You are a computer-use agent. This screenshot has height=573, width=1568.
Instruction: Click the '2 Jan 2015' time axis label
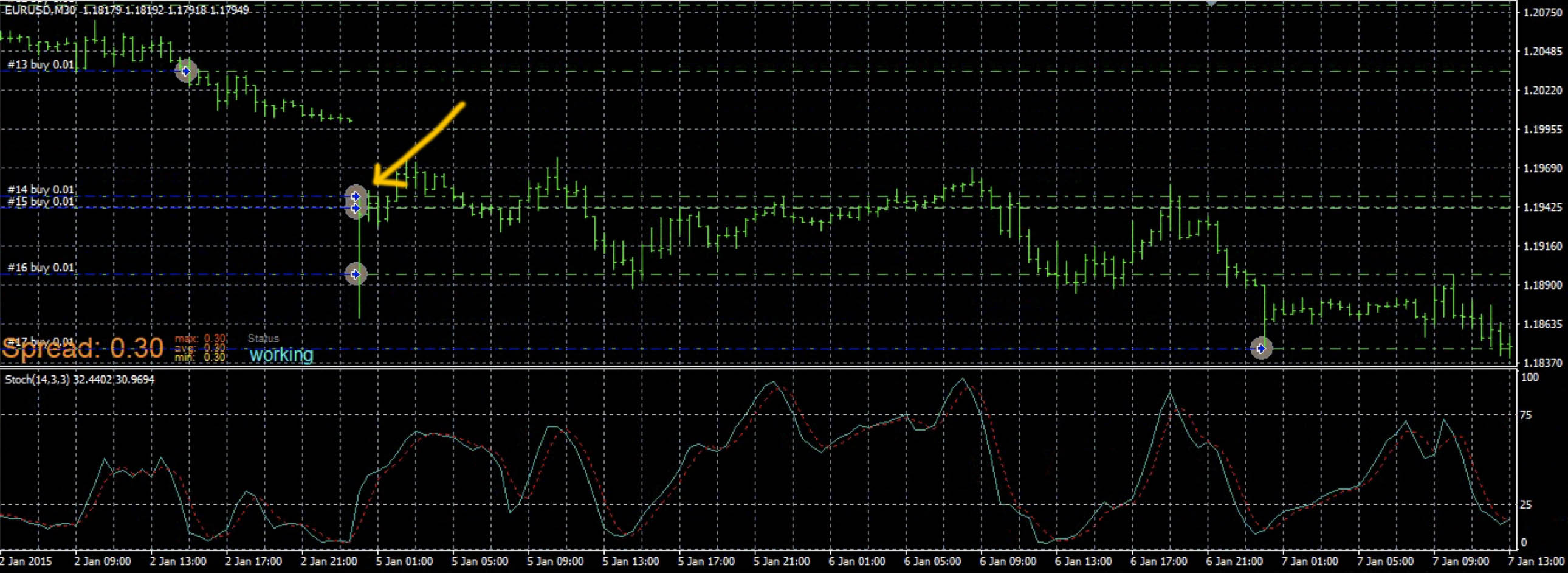click(x=26, y=561)
